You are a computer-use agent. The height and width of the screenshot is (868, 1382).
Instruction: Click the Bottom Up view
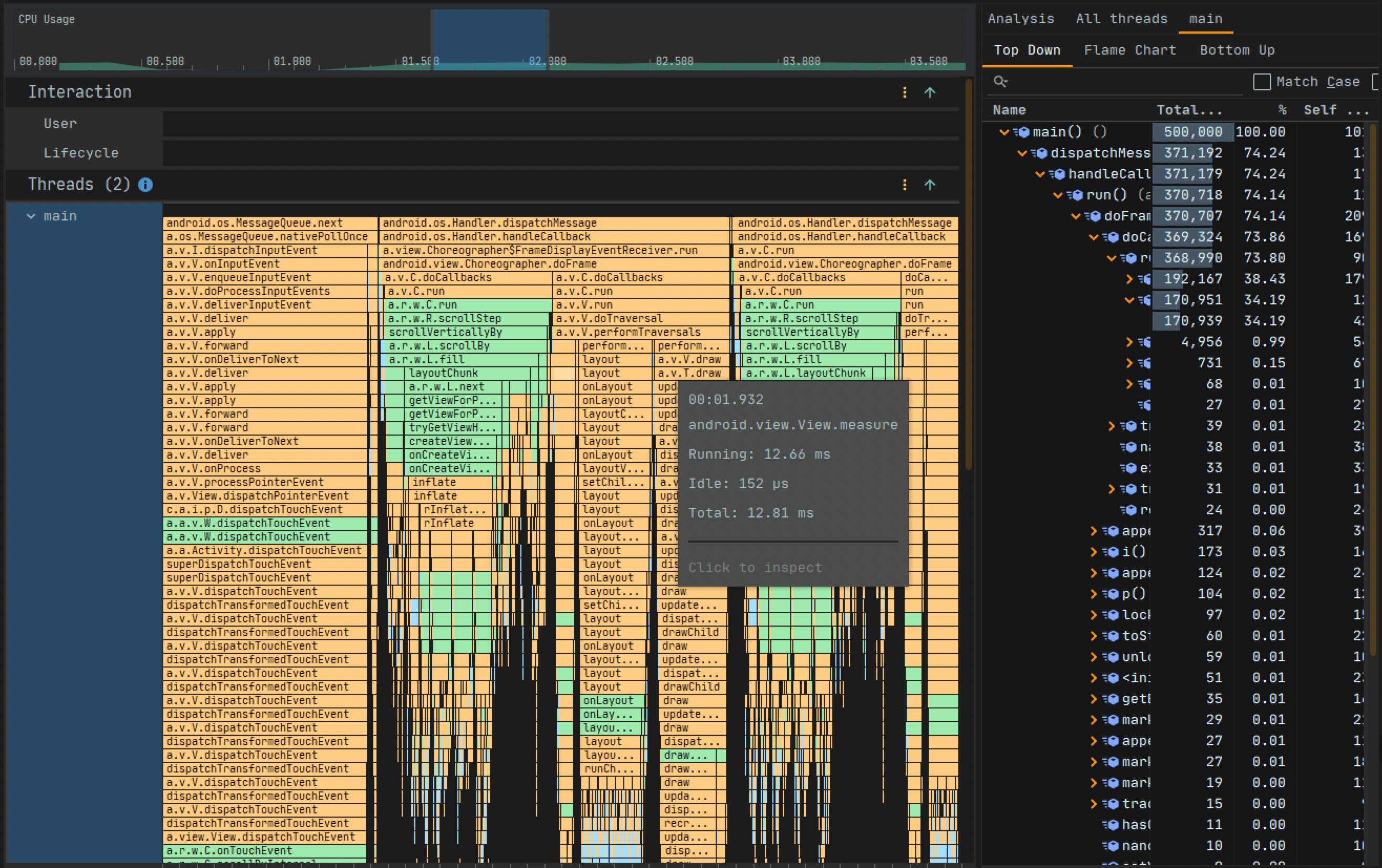pos(1237,50)
